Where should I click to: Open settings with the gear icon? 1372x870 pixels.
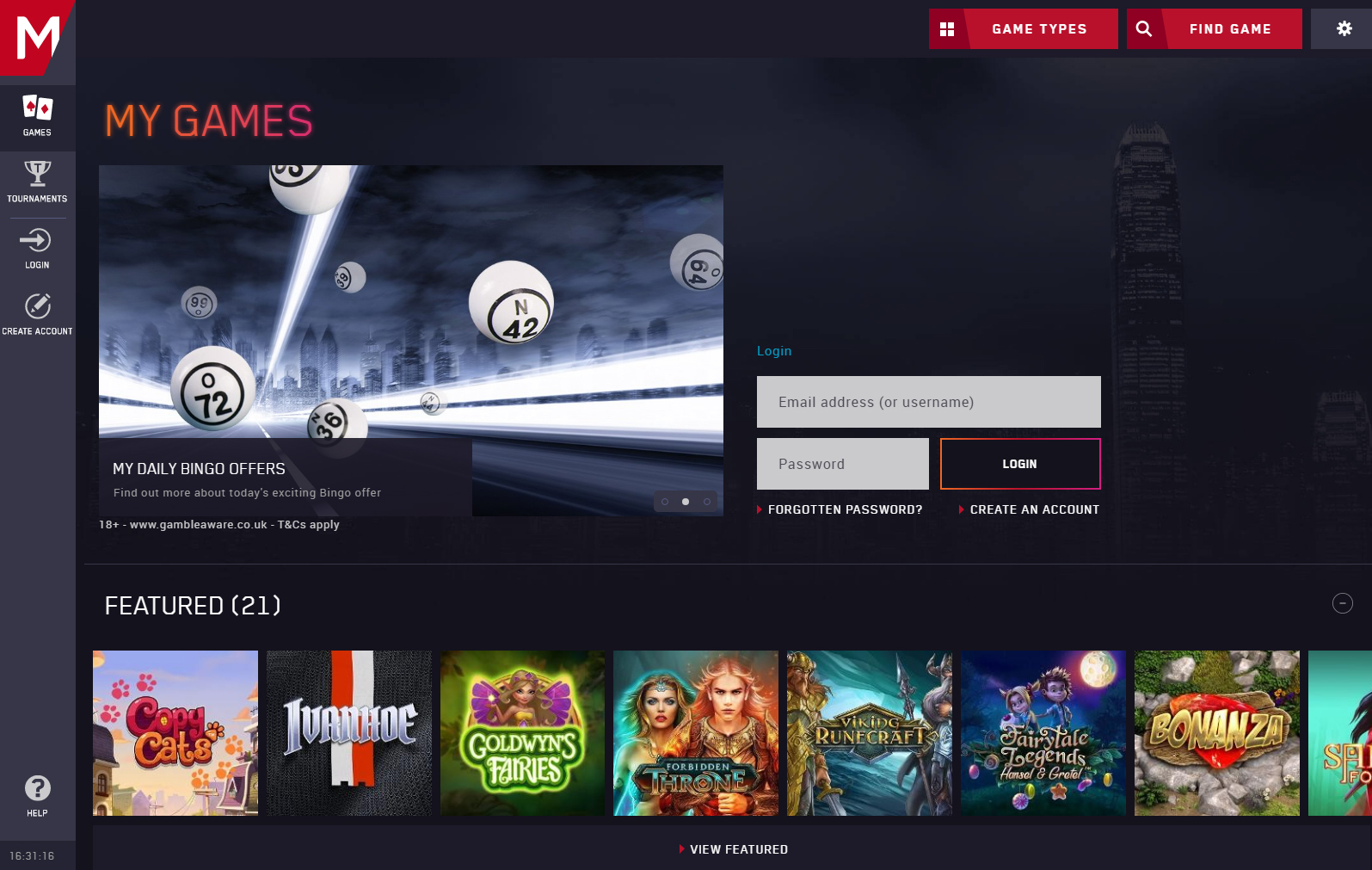point(1344,29)
